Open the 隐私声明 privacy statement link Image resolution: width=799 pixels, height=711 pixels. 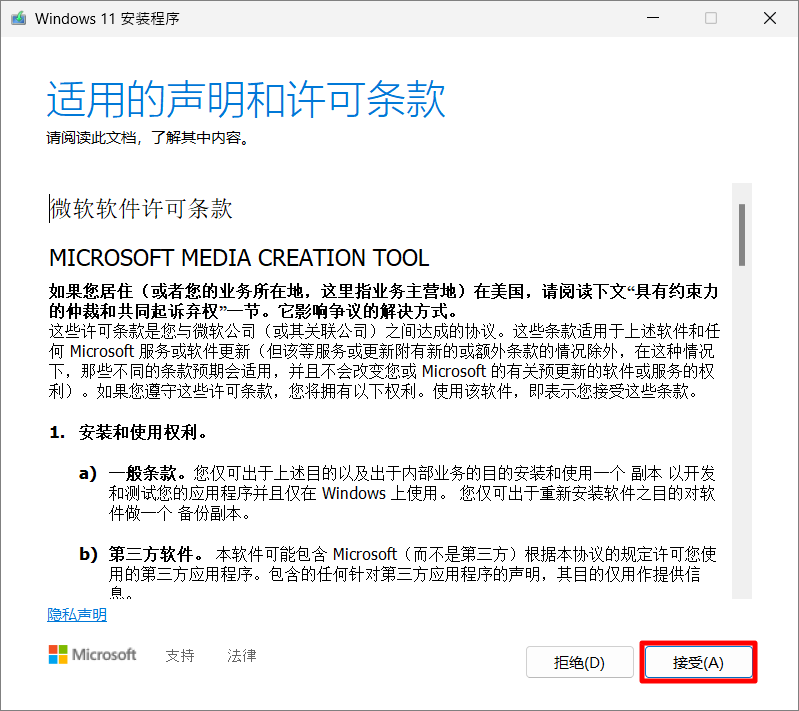(77, 615)
